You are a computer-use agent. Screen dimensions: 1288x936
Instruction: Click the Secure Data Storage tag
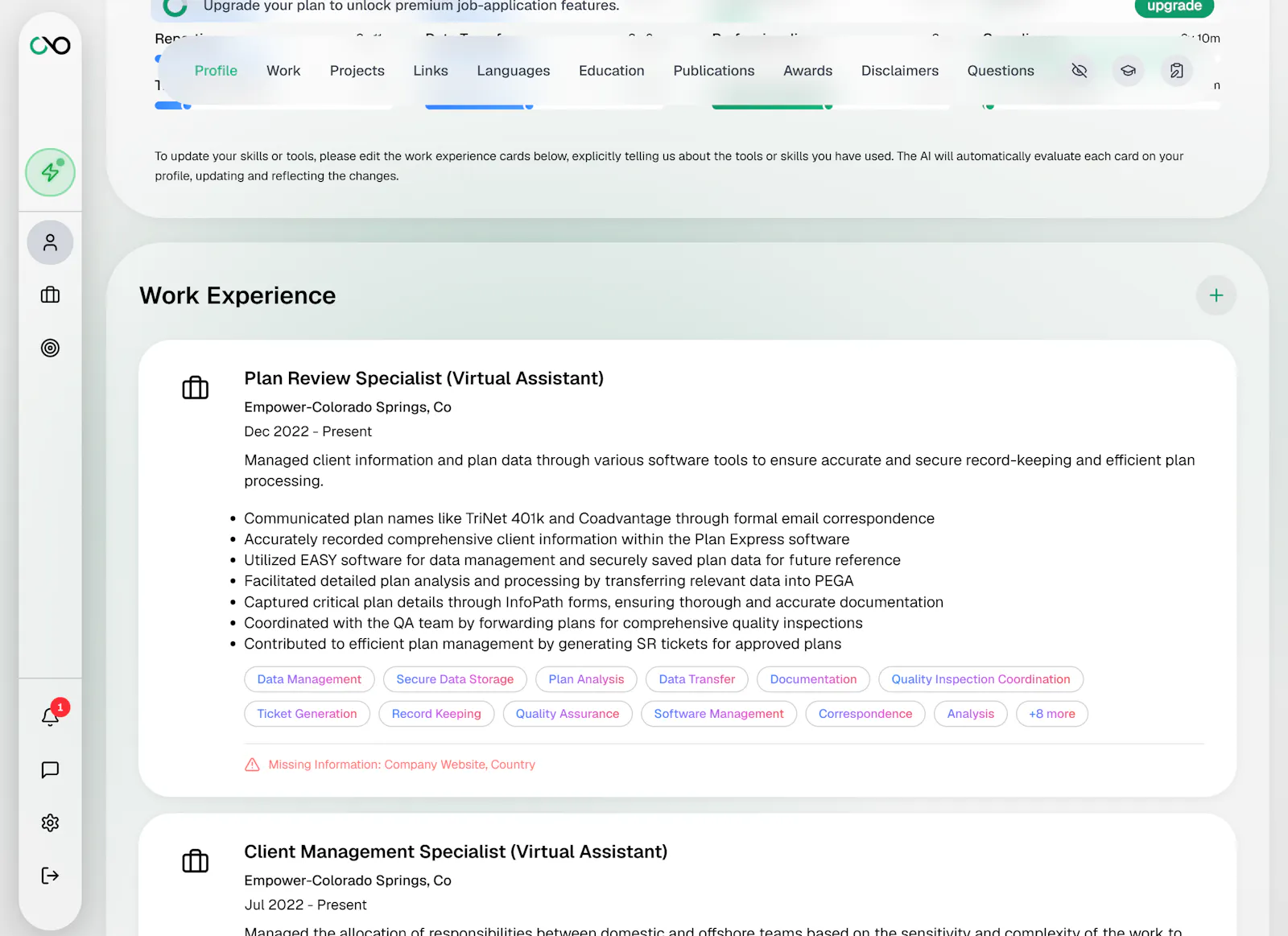coord(455,679)
